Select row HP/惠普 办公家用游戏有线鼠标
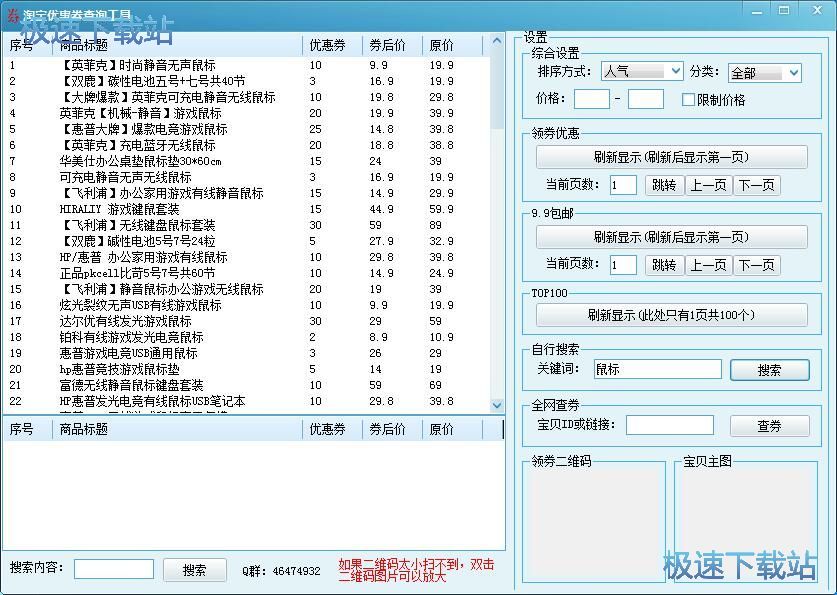This screenshot has height=595, width=837. coord(247,257)
